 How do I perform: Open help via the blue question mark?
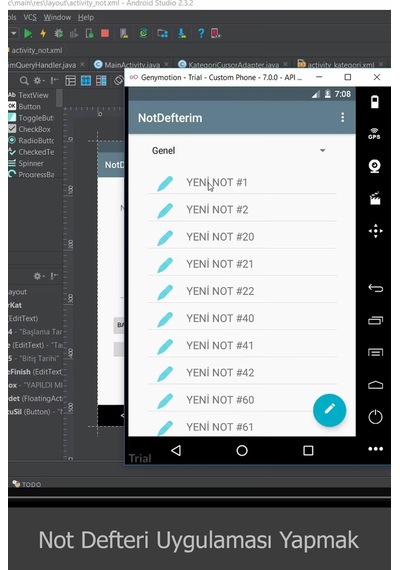201,33
